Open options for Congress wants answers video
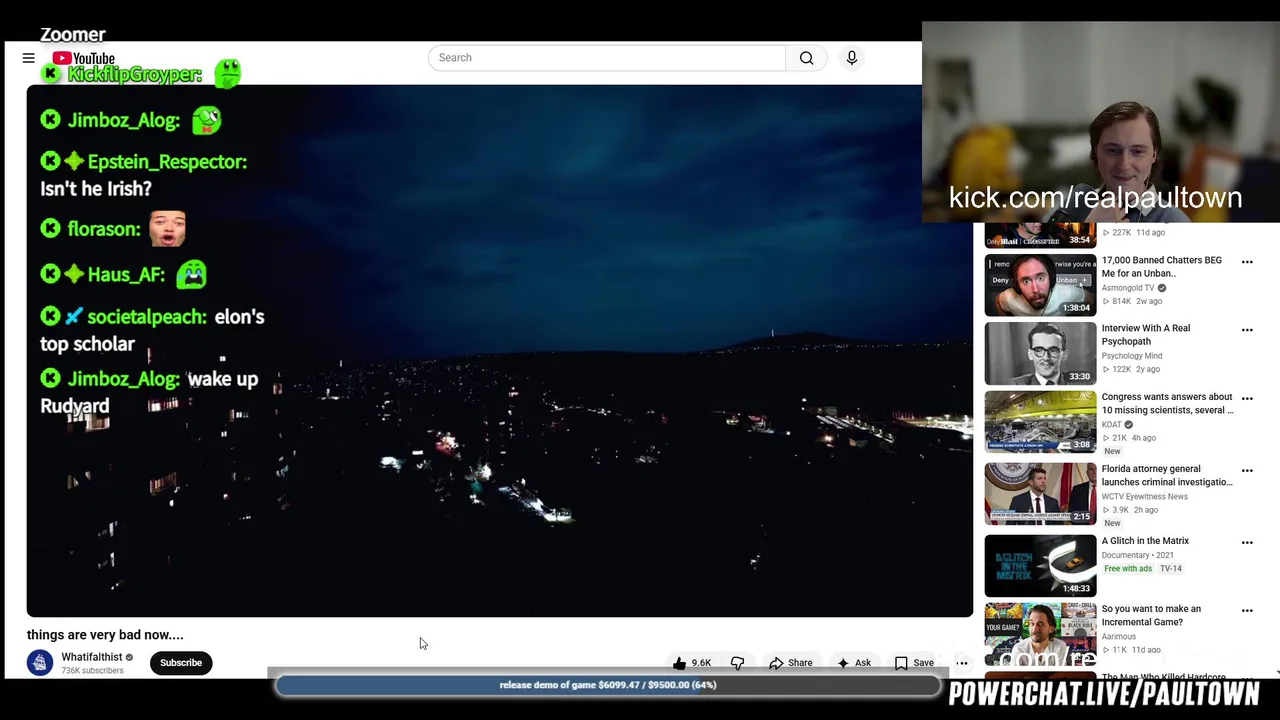The width and height of the screenshot is (1280, 720). point(1247,399)
